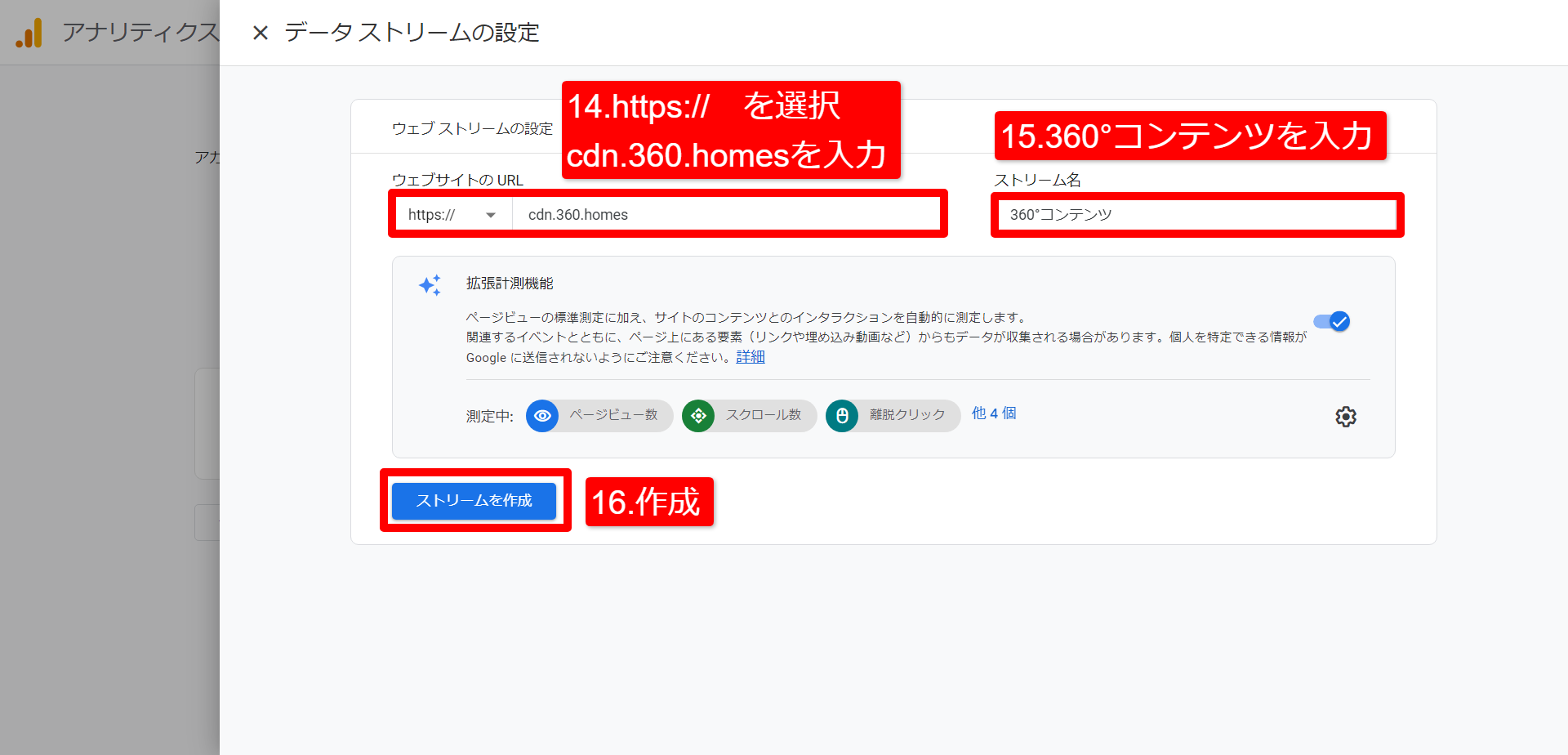The width and height of the screenshot is (1568, 755).
Task: Click the page views eye icon
Action: click(542, 416)
